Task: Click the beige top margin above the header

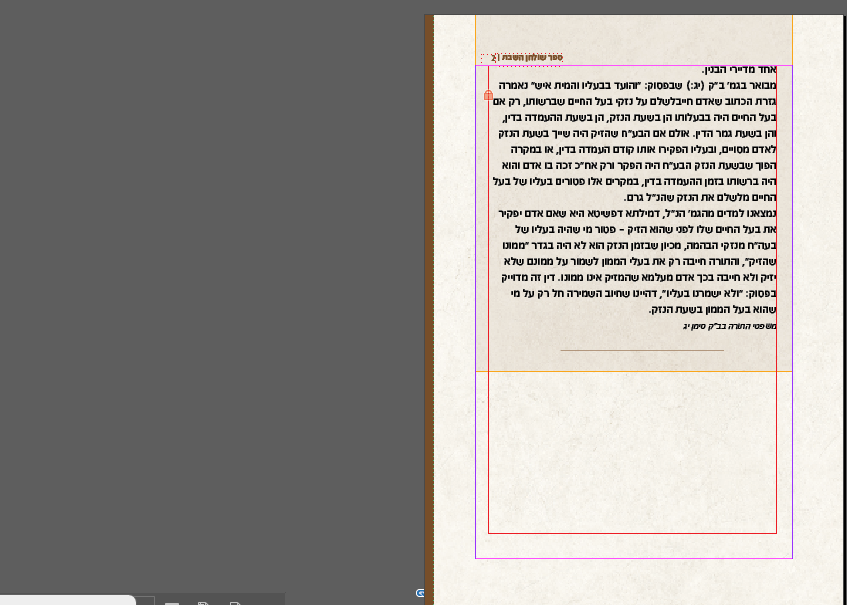Action: (x=632, y=32)
